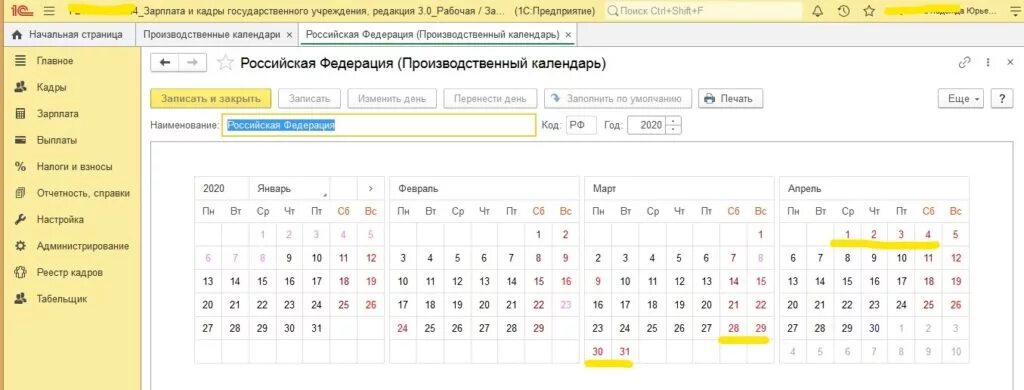
Task: Select 30 April in the calendar
Action: point(874,329)
